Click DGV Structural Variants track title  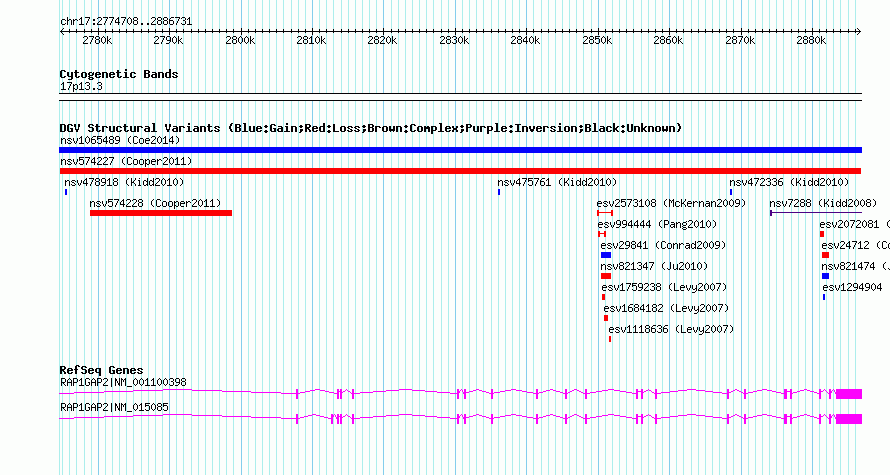click(x=371, y=128)
